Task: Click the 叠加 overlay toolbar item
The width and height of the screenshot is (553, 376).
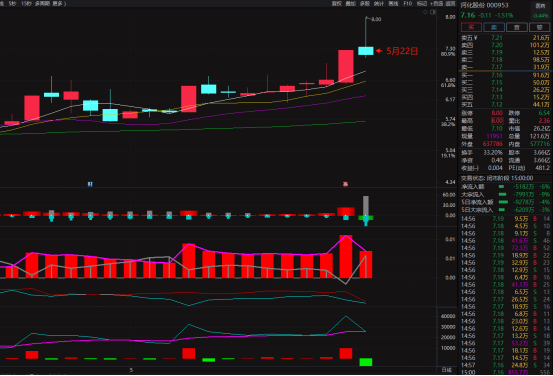Action: 351,4
